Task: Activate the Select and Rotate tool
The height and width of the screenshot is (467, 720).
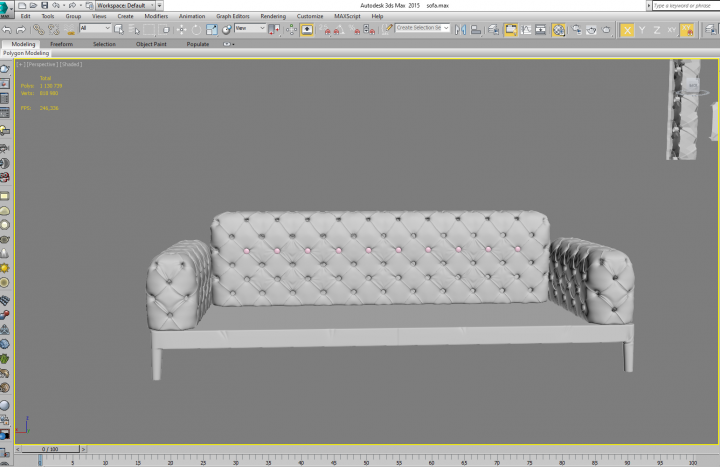Action: (x=197, y=30)
